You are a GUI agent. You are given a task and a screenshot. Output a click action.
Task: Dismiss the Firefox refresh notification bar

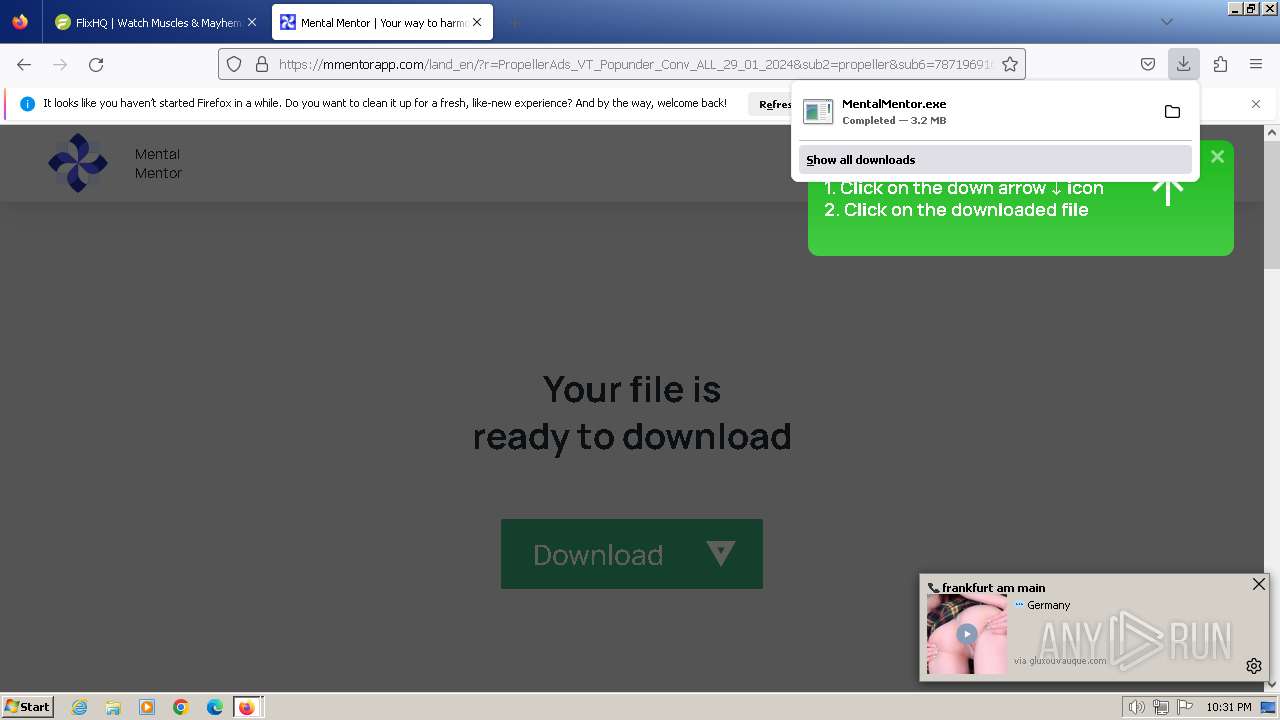tap(1256, 104)
